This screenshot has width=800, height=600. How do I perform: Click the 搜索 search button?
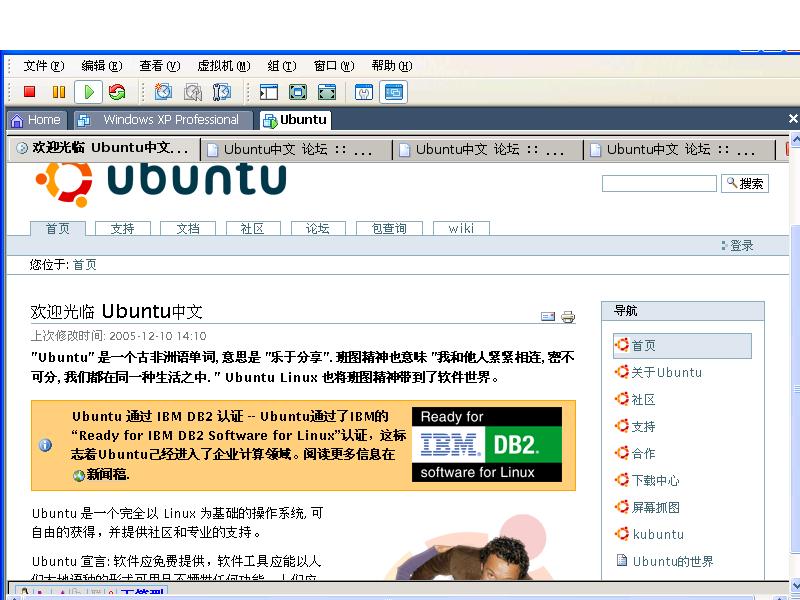point(745,184)
